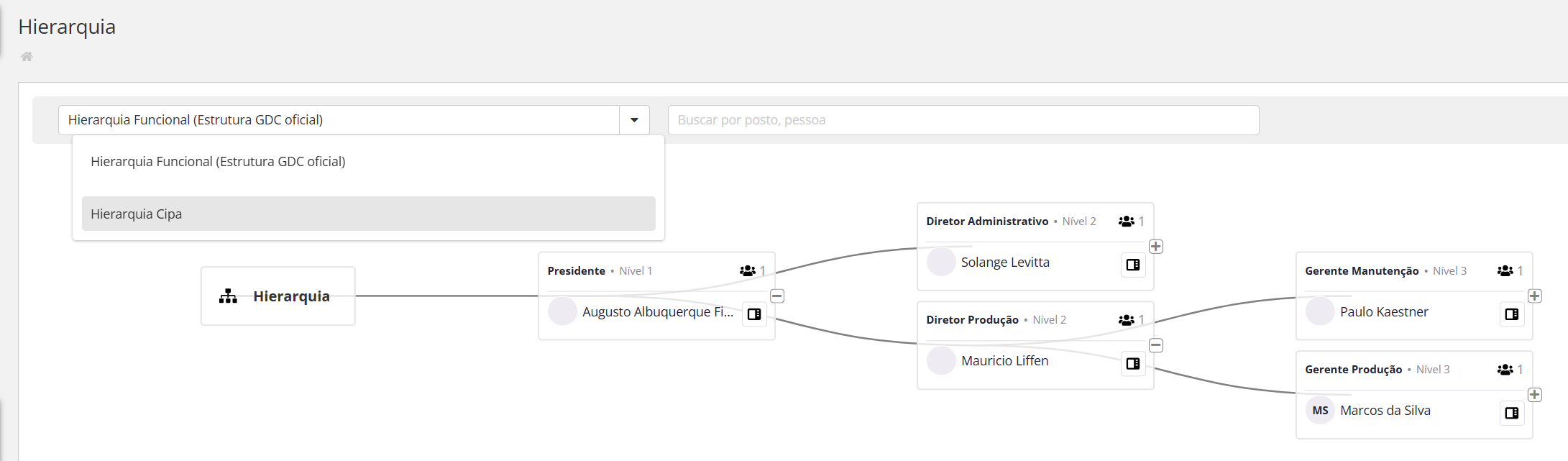Click the MS avatar of Marcos da Silva

(1320, 411)
